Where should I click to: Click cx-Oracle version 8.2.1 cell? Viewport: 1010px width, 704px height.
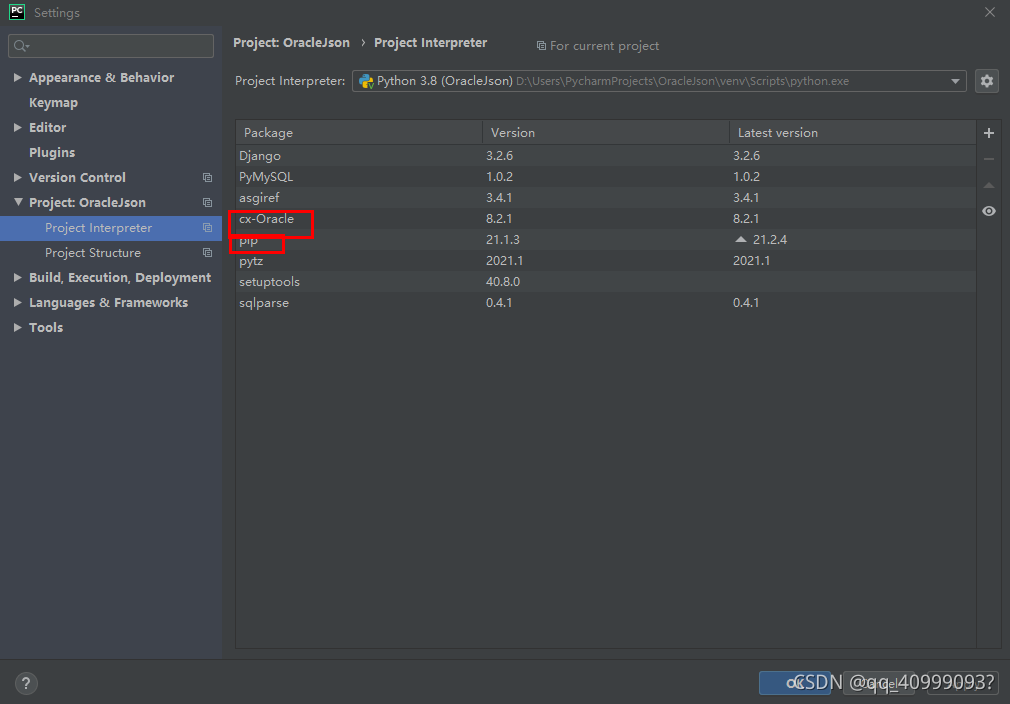(x=499, y=219)
